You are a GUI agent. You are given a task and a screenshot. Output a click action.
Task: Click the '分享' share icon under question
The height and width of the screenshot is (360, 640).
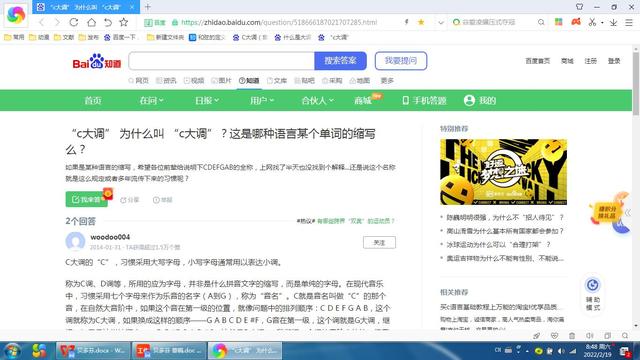click(130, 200)
